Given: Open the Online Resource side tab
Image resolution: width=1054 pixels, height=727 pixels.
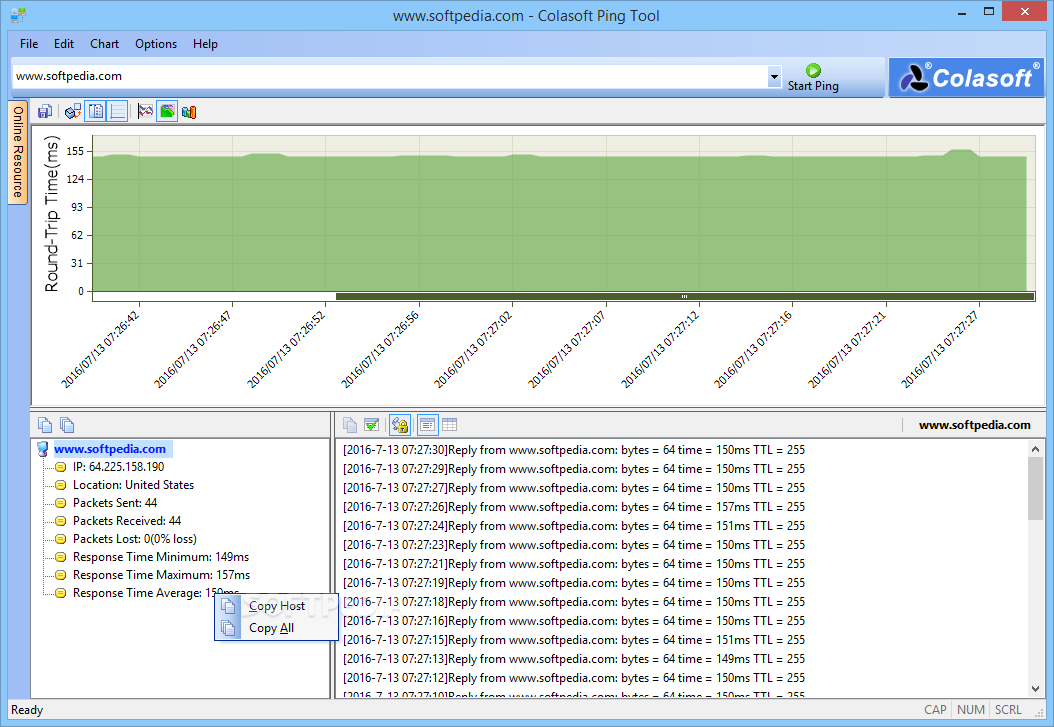Looking at the screenshot, I should [x=17, y=152].
